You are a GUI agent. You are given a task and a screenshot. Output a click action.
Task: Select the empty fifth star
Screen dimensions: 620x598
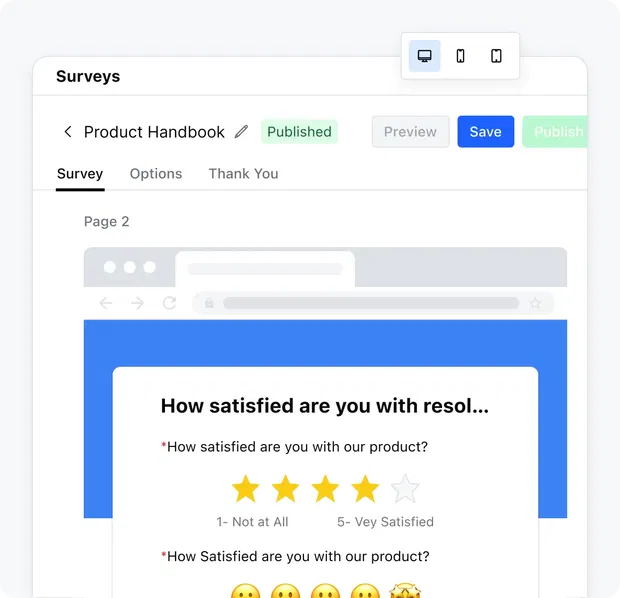point(405,489)
